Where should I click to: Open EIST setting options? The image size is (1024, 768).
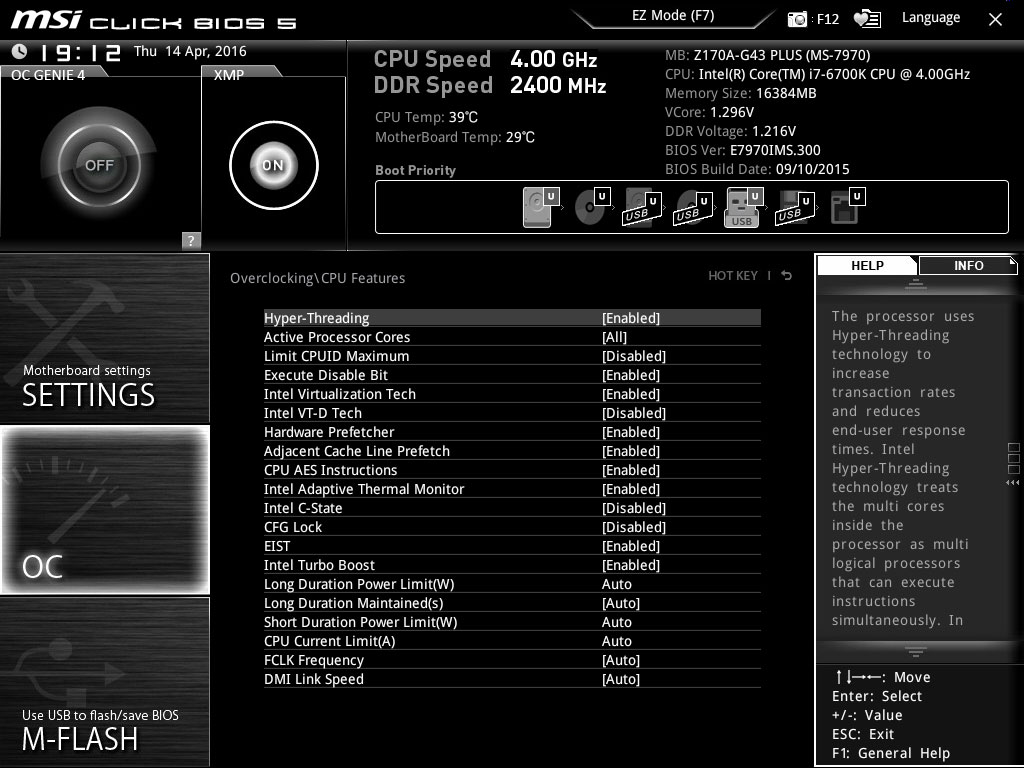[x=512, y=545]
